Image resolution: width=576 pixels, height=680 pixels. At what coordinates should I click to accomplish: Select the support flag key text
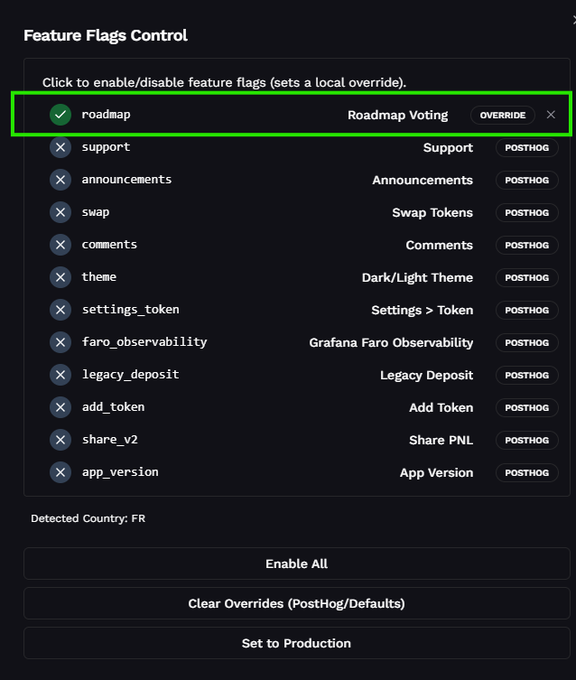pos(106,147)
